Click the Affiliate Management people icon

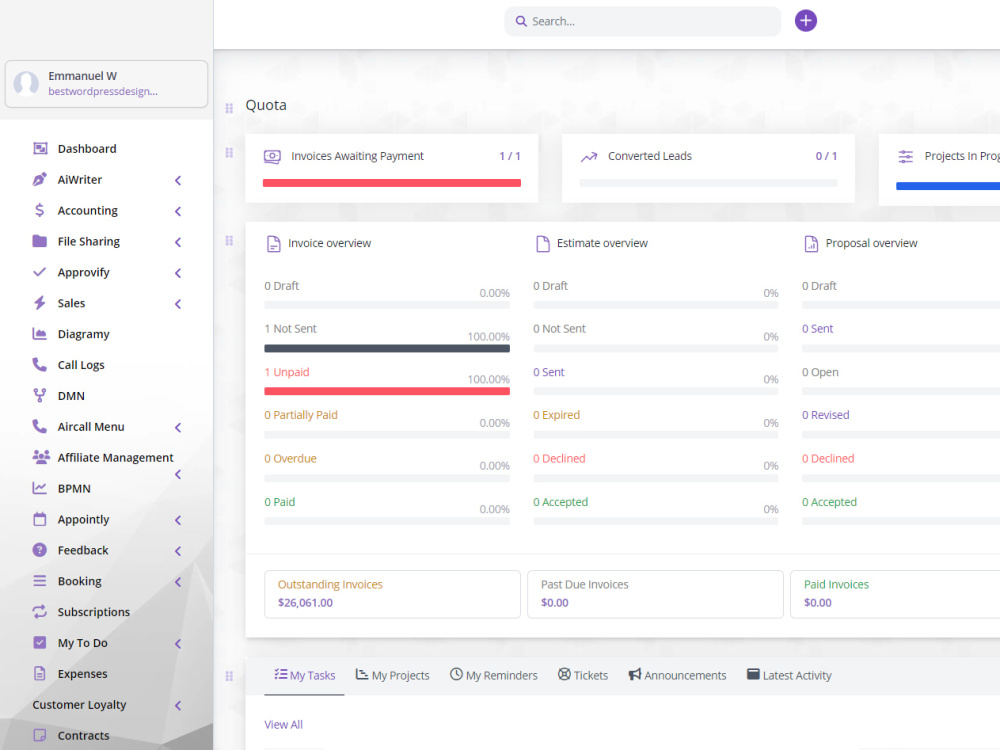[x=41, y=457]
